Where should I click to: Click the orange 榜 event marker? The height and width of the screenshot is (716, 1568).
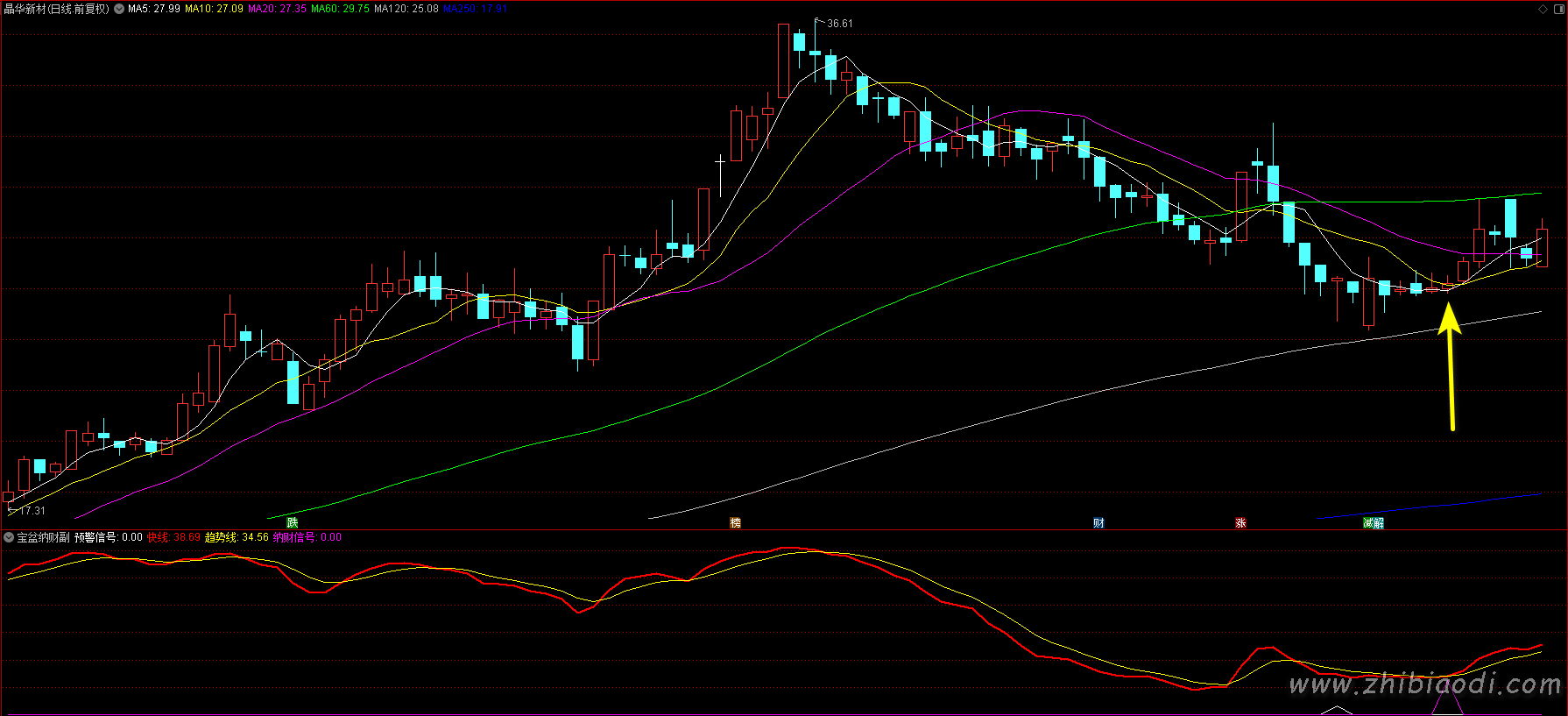tap(736, 523)
